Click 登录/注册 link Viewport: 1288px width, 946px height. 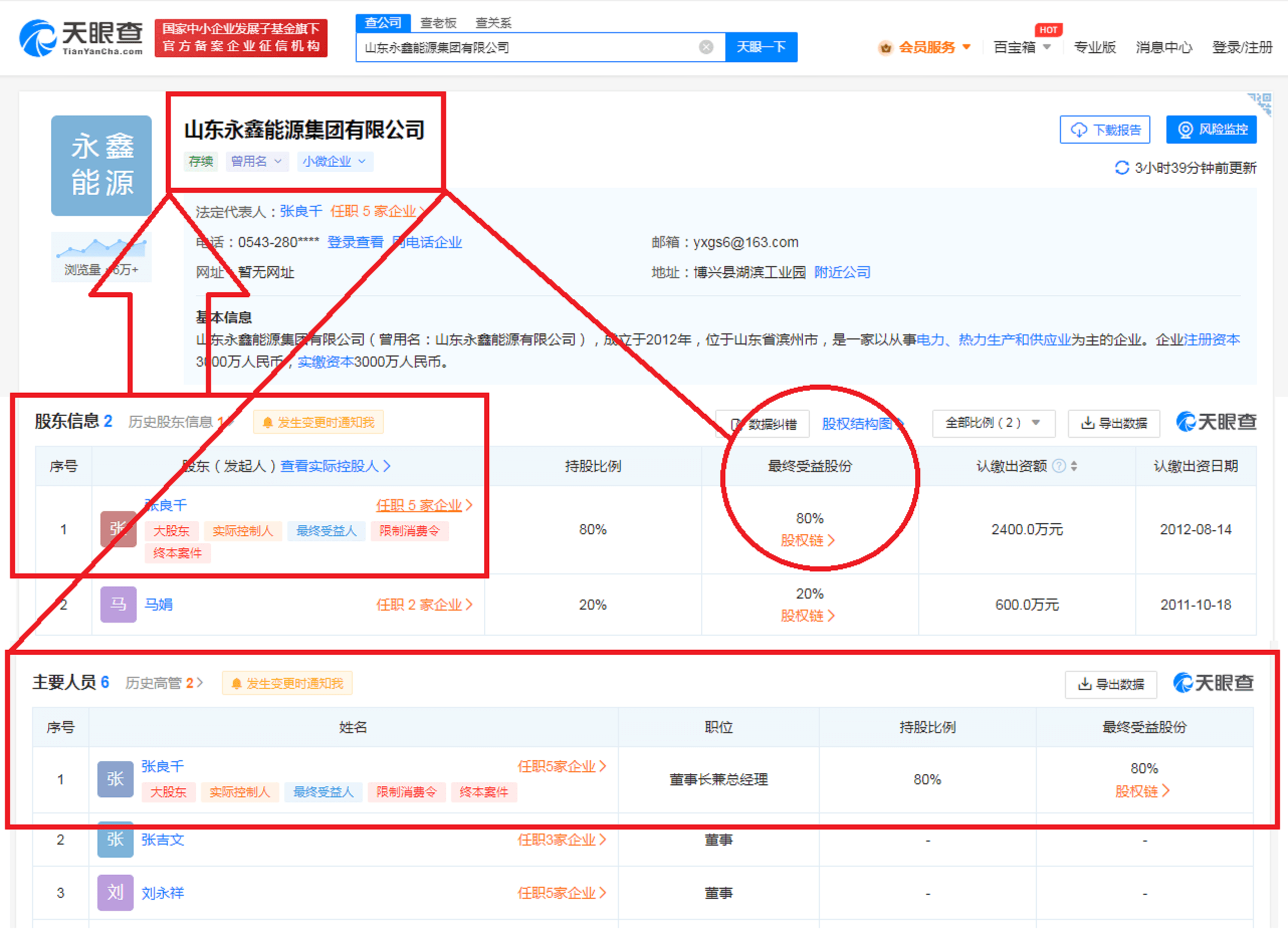coord(1242,47)
